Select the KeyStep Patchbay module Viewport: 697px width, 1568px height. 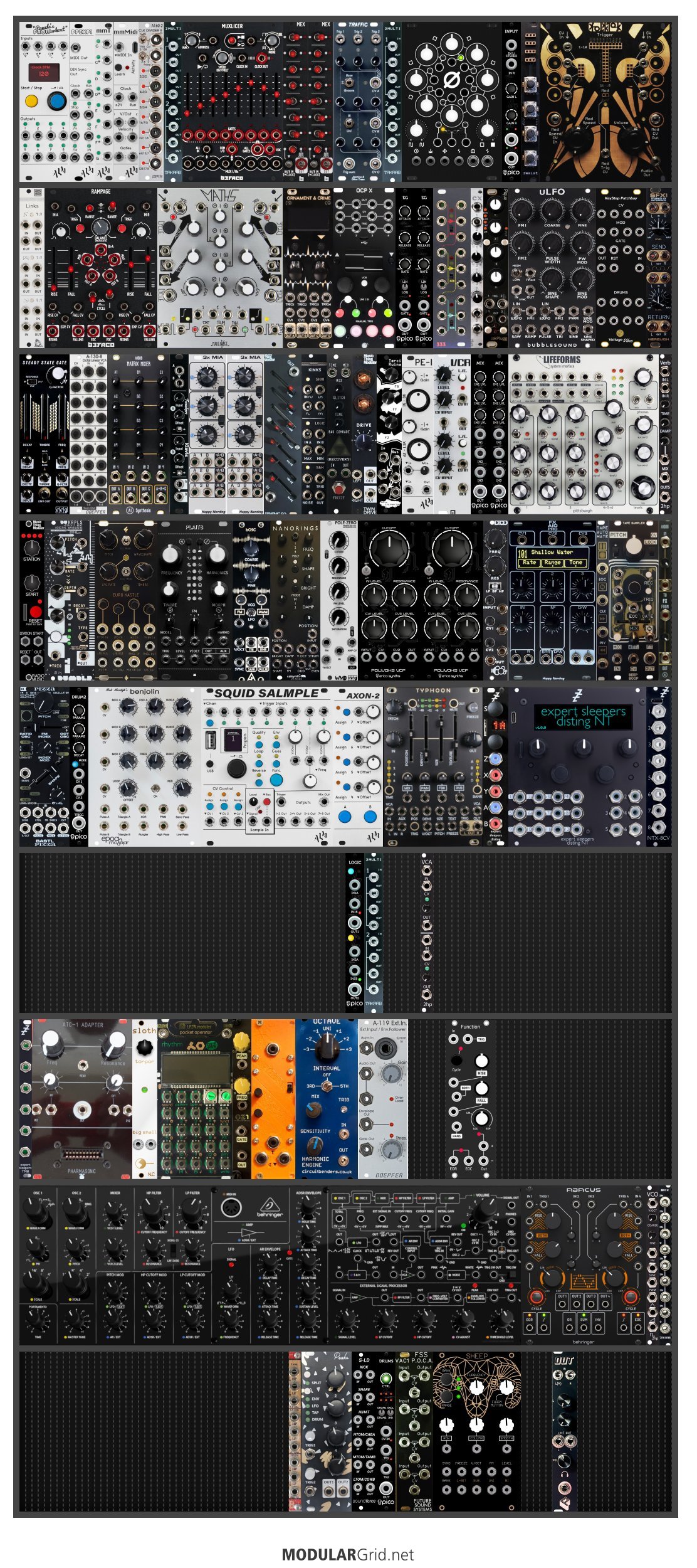tap(621, 268)
